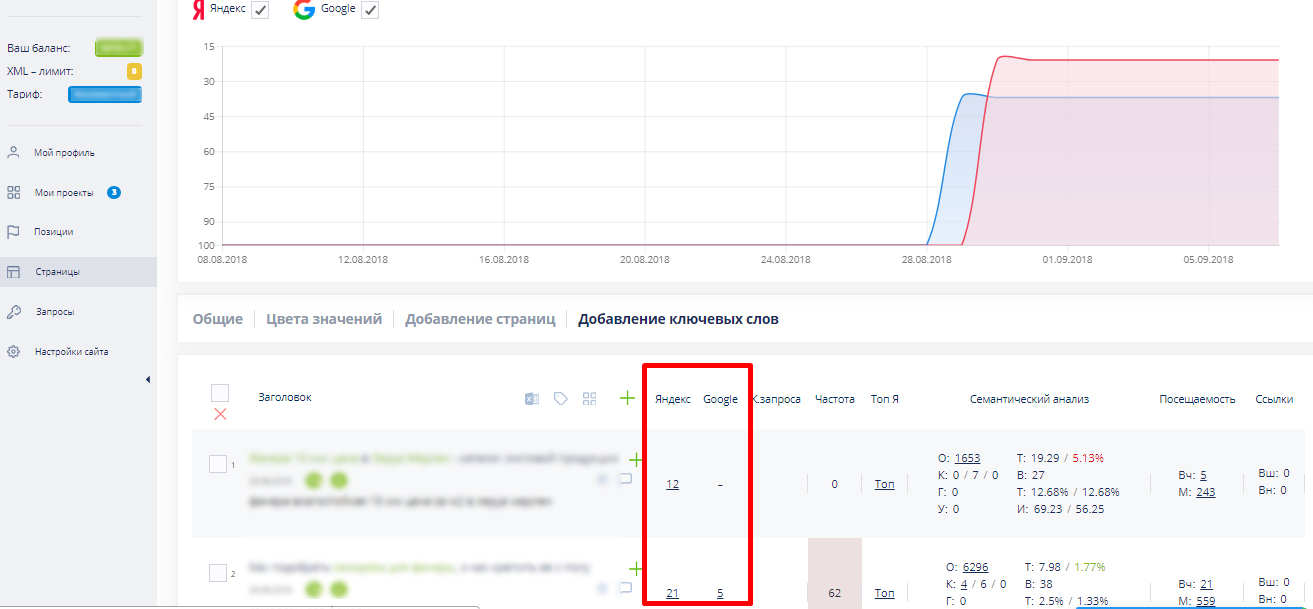Click the Яндекс position link 12 in row 1
The height and width of the screenshot is (609, 1313).
pyautogui.click(x=672, y=484)
